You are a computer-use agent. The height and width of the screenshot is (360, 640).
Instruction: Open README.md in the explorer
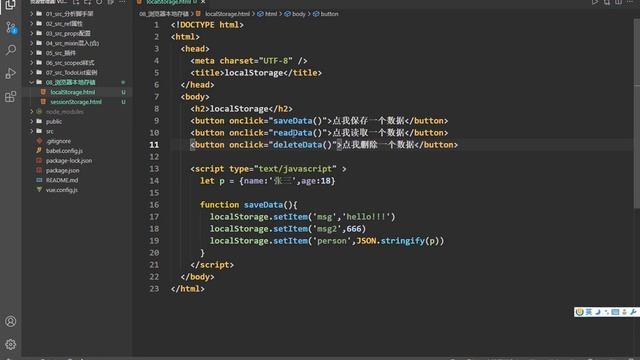(x=62, y=180)
